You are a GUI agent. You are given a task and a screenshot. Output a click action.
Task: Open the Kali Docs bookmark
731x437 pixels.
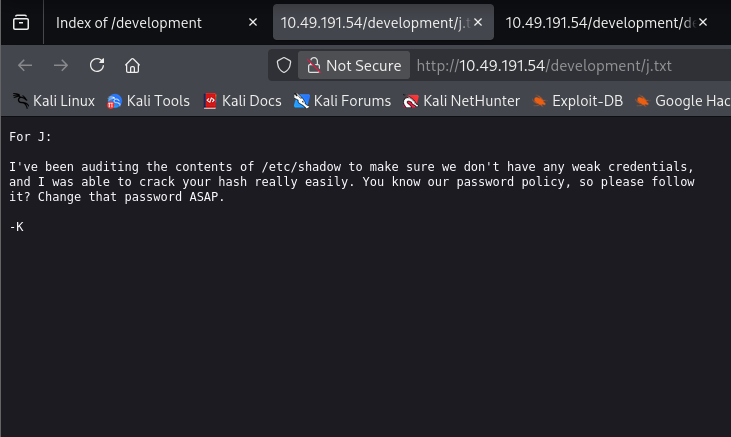pyautogui.click(x=242, y=101)
